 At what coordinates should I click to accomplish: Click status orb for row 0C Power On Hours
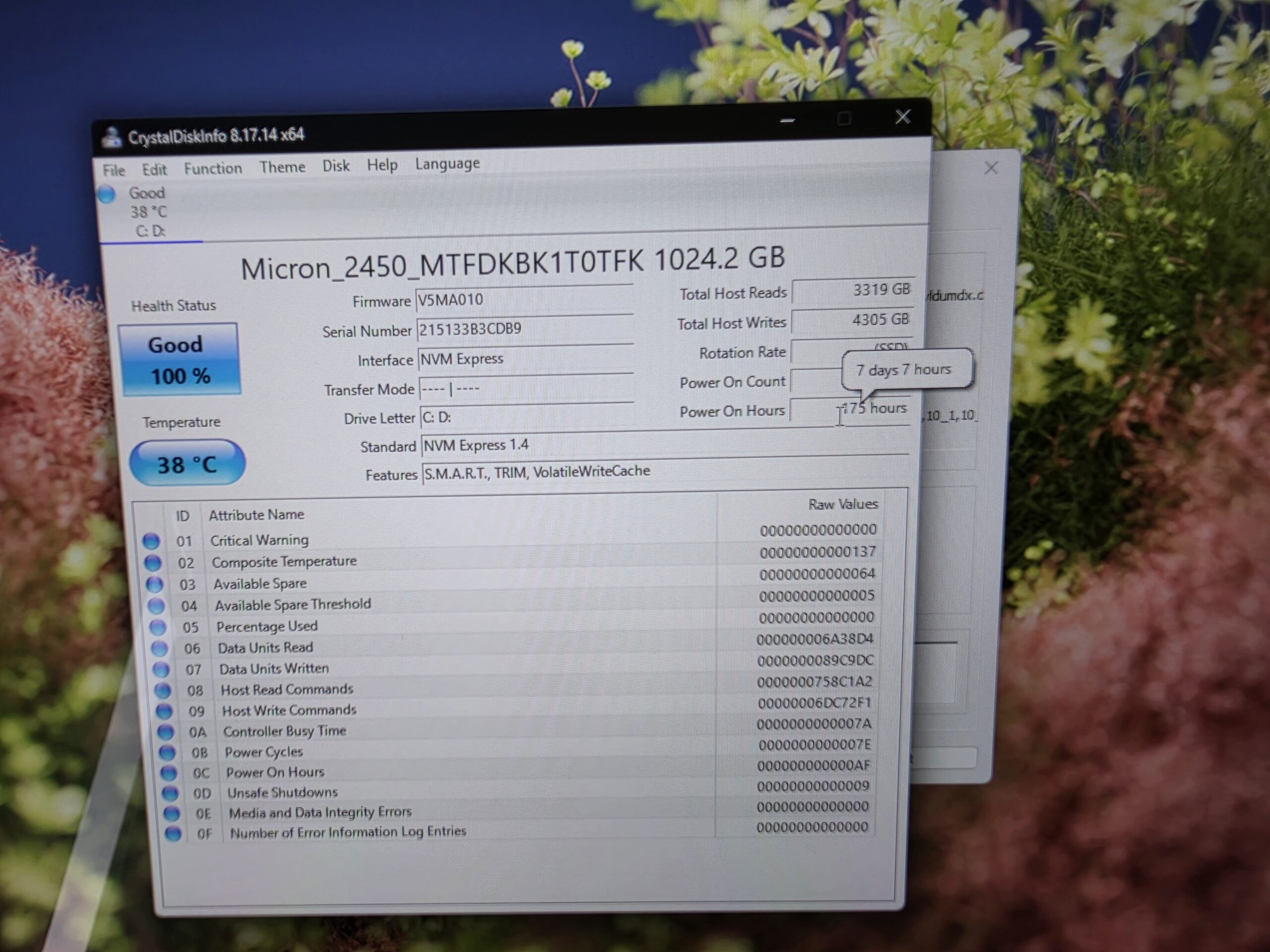[x=169, y=773]
